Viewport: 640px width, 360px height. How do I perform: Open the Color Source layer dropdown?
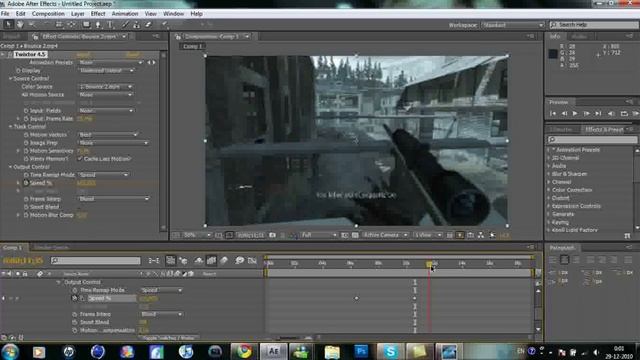106,87
